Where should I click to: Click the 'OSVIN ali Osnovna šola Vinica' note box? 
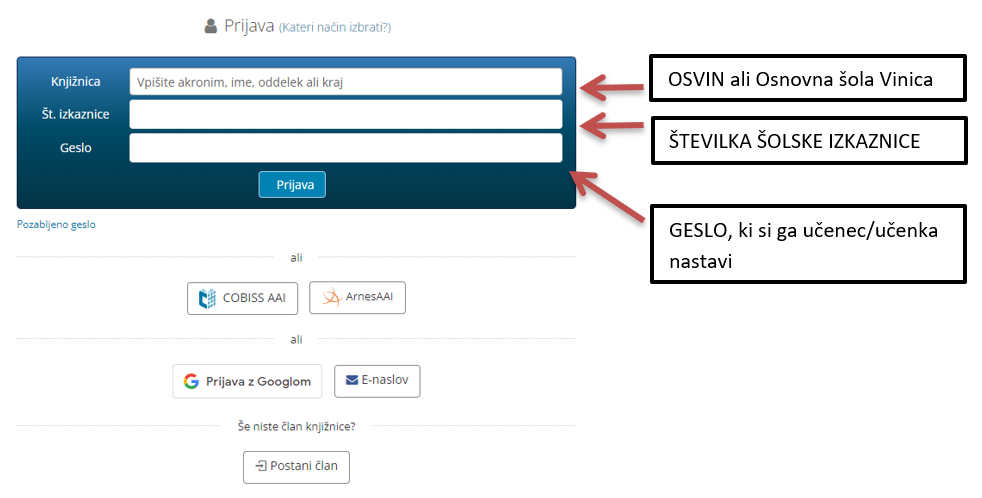point(808,78)
